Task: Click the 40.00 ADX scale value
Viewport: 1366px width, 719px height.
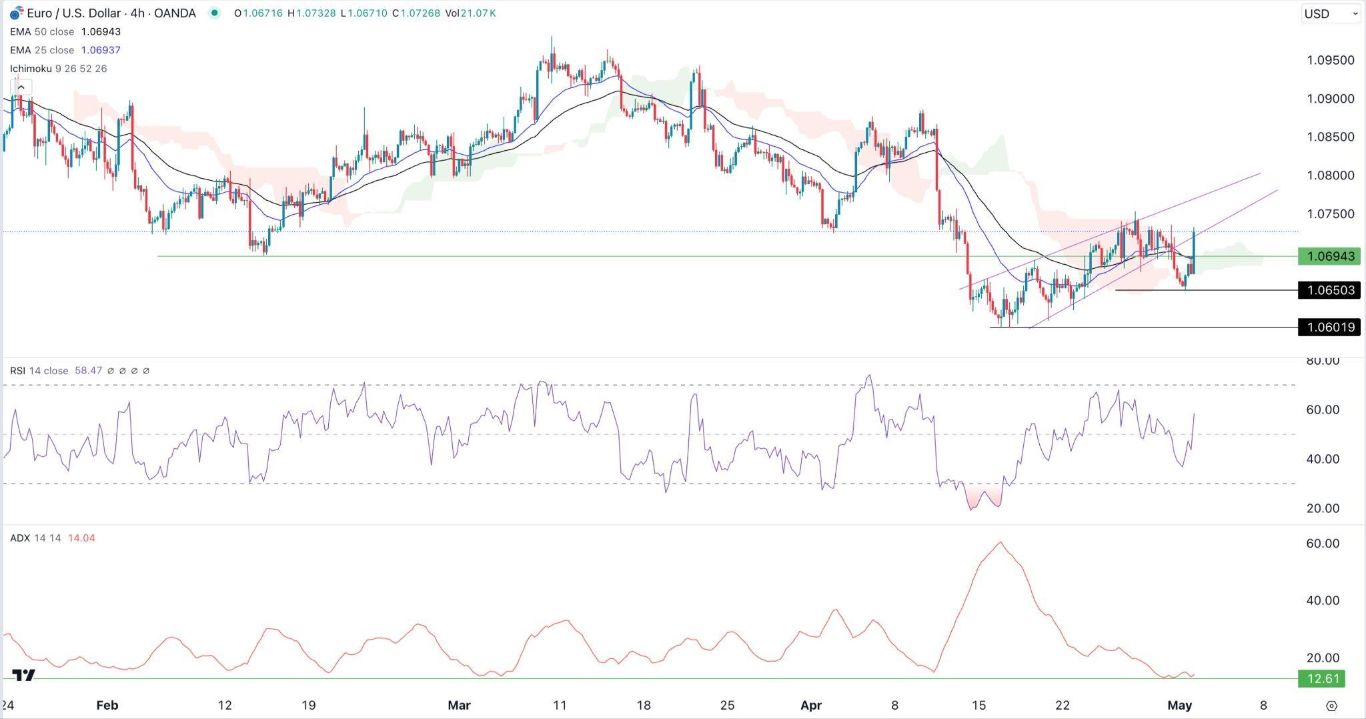Action: coord(1324,600)
